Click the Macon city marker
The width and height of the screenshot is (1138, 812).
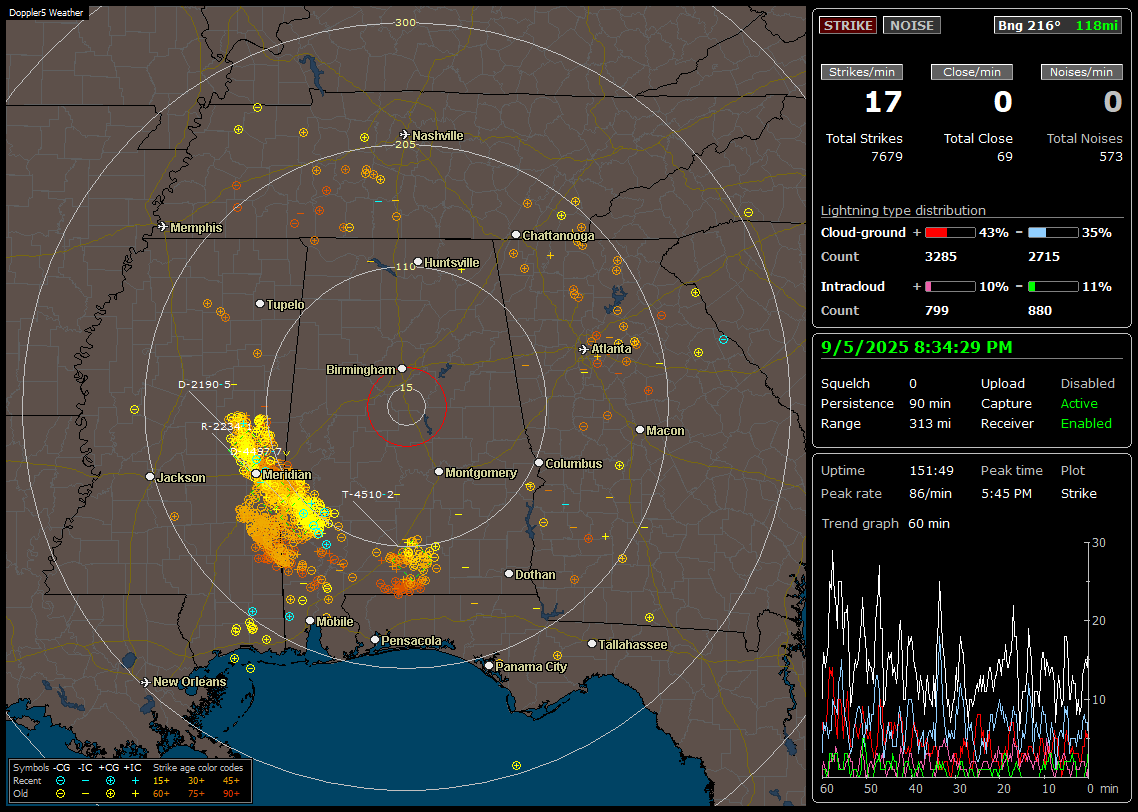coord(639,430)
